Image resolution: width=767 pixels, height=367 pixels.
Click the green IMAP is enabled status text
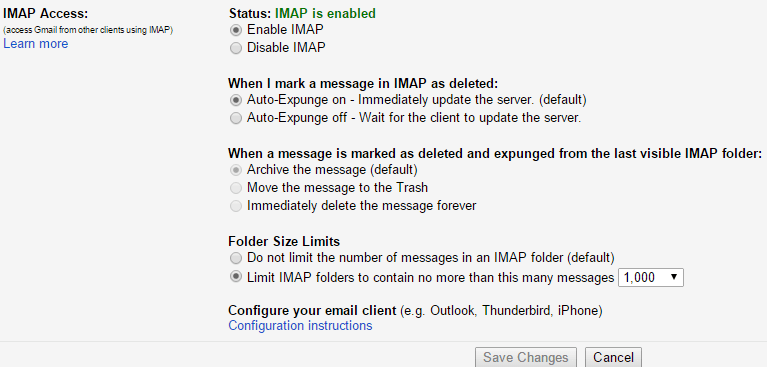(325, 14)
